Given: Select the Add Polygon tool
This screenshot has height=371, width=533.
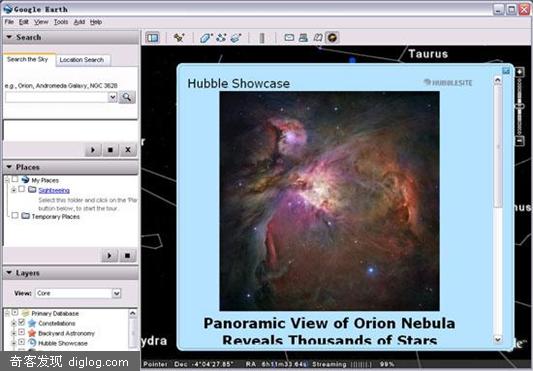Looking at the screenshot, I should click(206, 37).
